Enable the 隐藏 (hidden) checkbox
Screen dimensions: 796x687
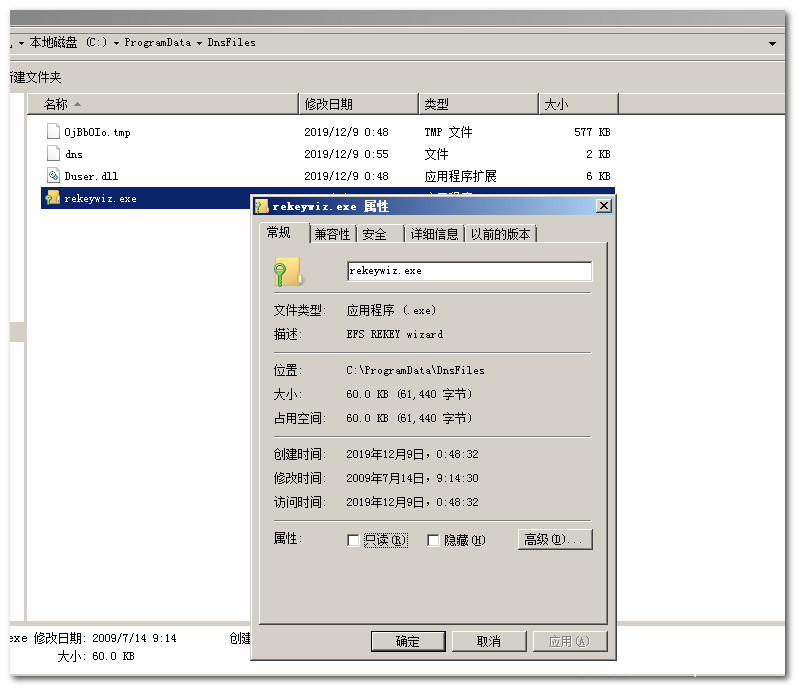pos(433,540)
